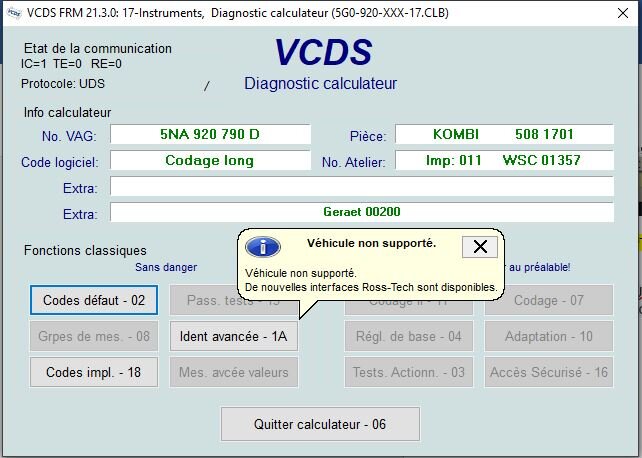Click the Code logiciel field Codage long
The image size is (642, 458).
210,160
